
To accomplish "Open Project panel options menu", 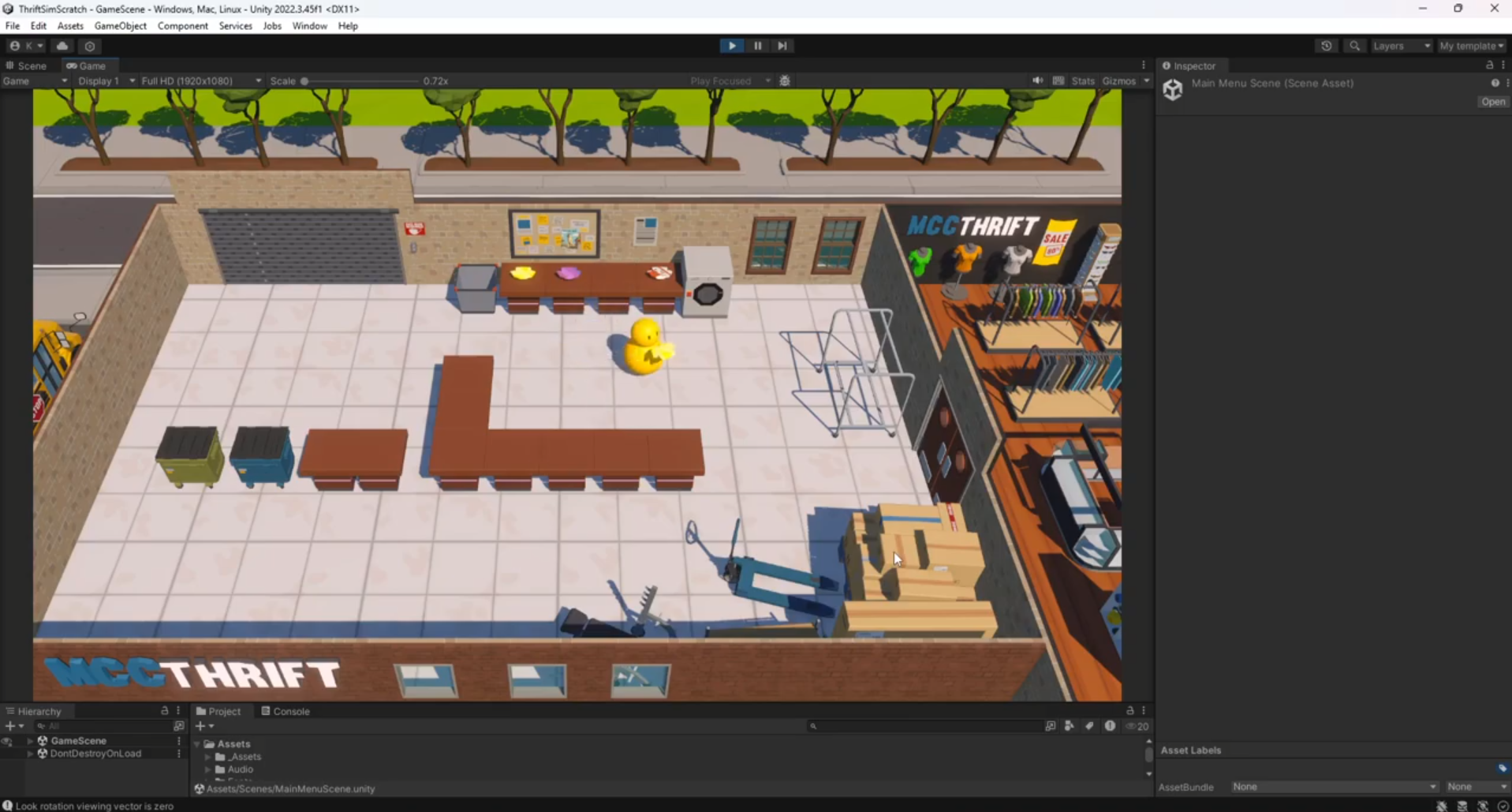I will 1144,711.
